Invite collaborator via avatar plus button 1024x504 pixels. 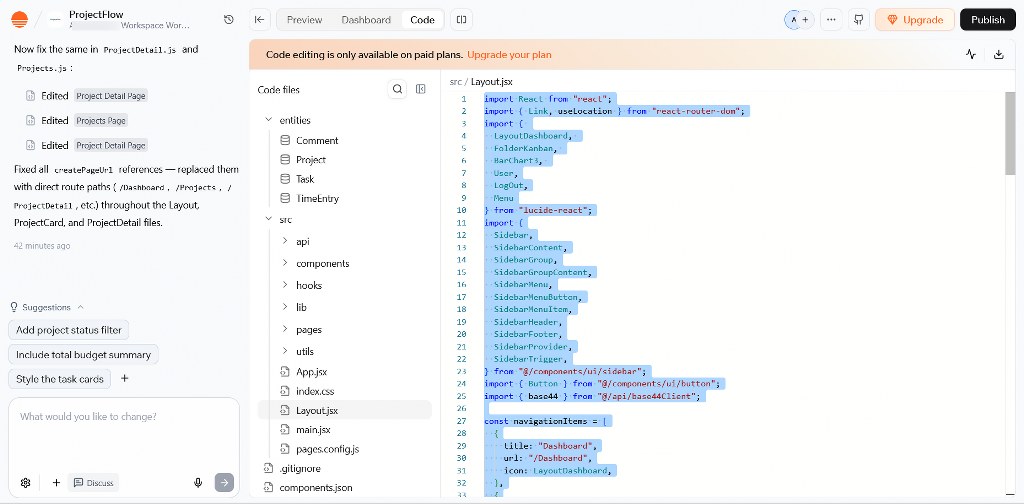point(805,20)
